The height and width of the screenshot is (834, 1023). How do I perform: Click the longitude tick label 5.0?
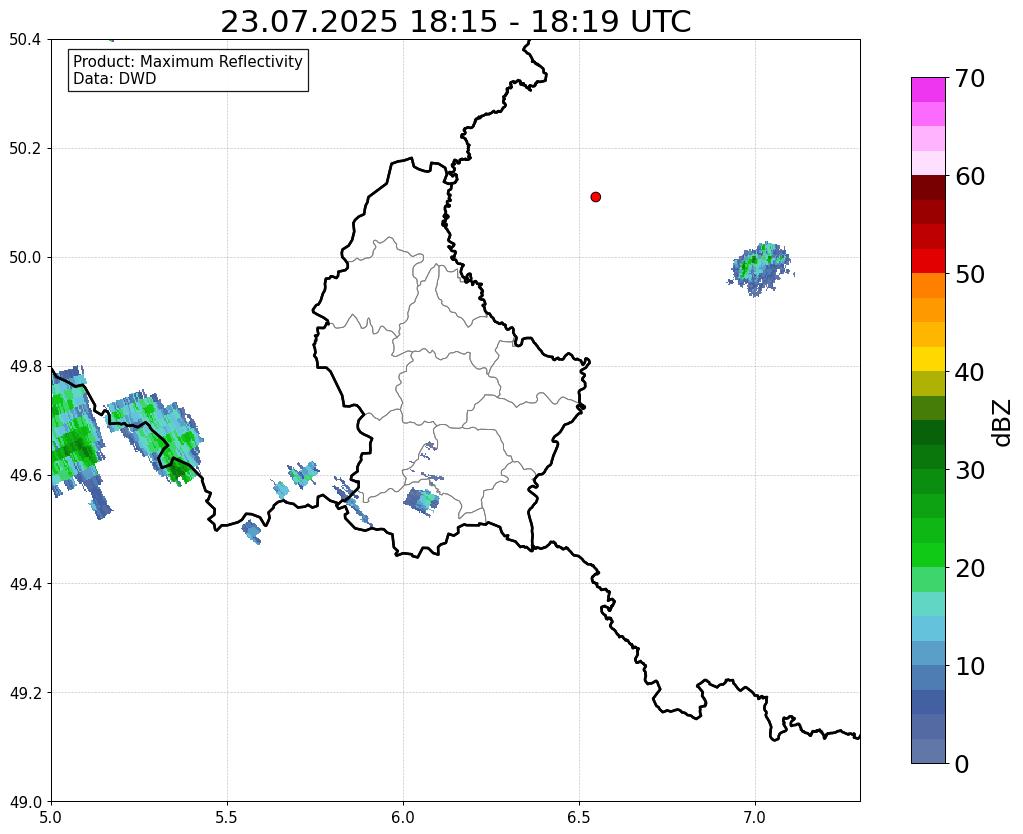click(51, 818)
